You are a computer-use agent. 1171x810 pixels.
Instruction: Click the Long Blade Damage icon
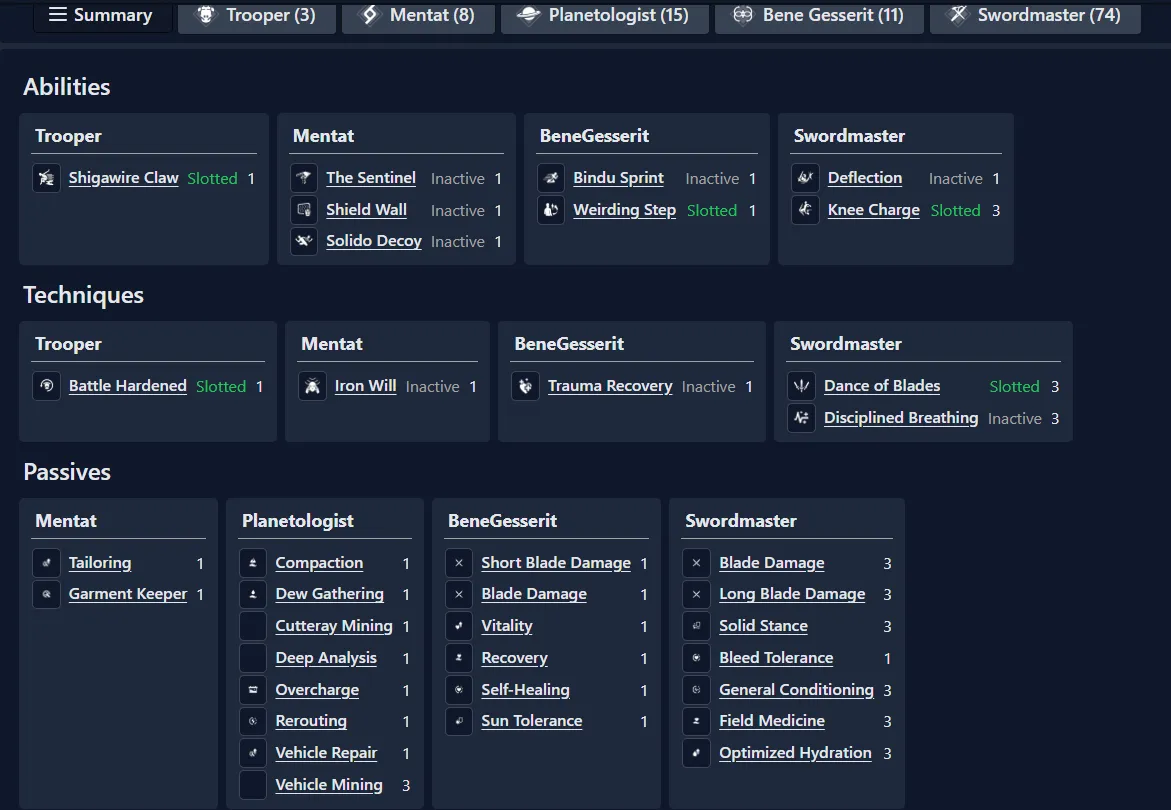click(x=697, y=595)
